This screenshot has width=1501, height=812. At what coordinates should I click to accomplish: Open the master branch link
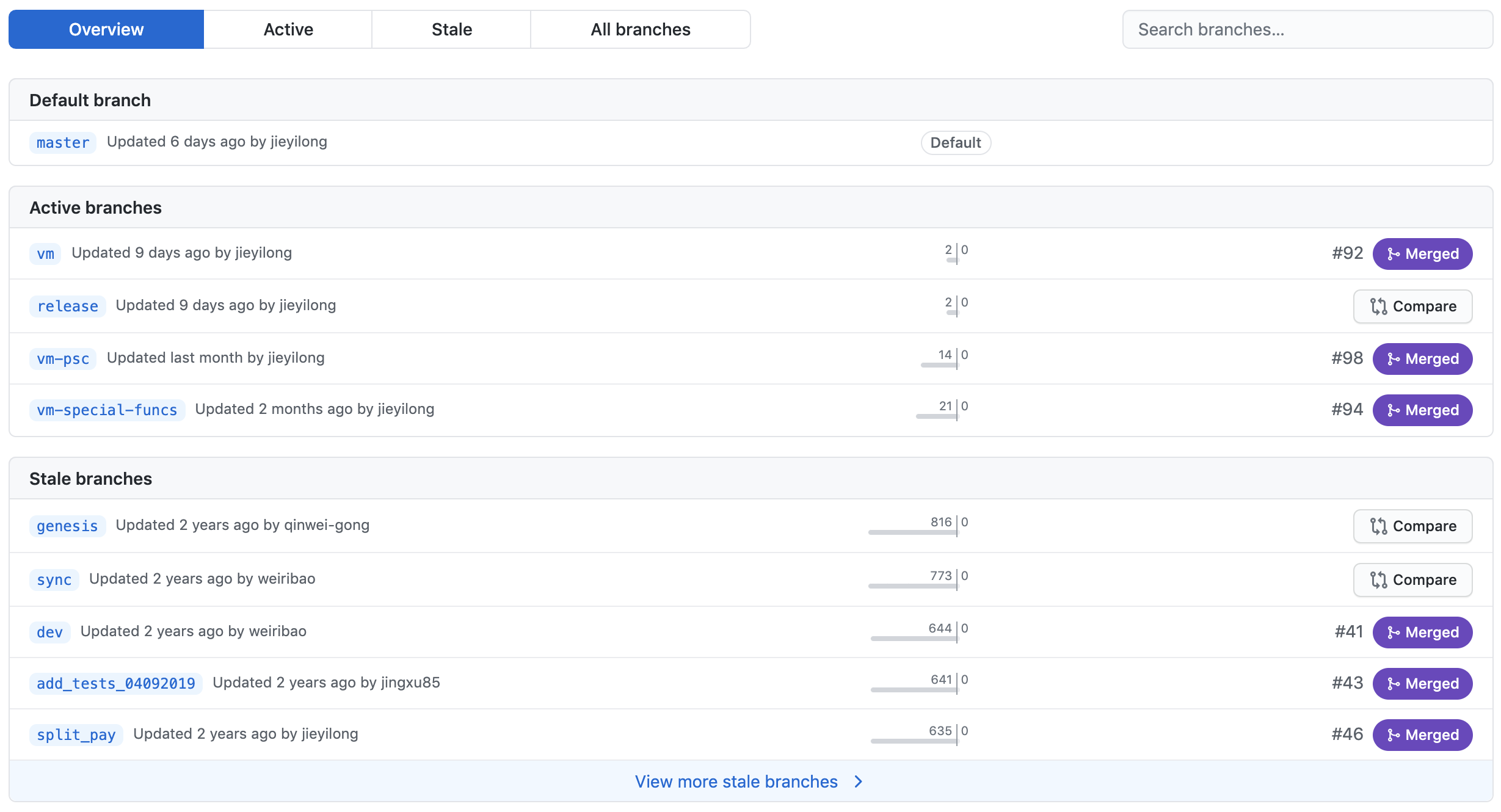(x=63, y=143)
